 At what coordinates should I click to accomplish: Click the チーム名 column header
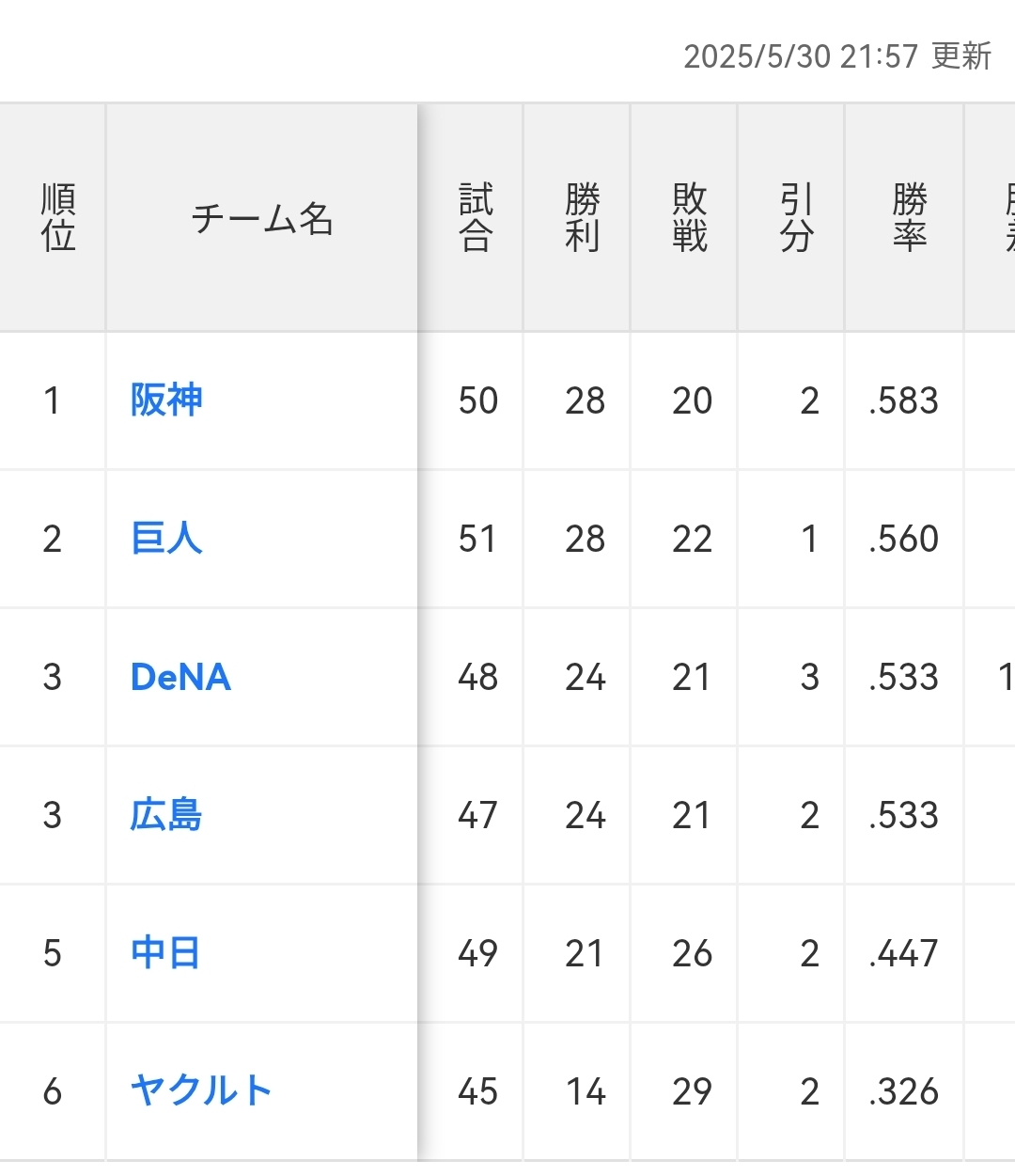click(x=262, y=219)
